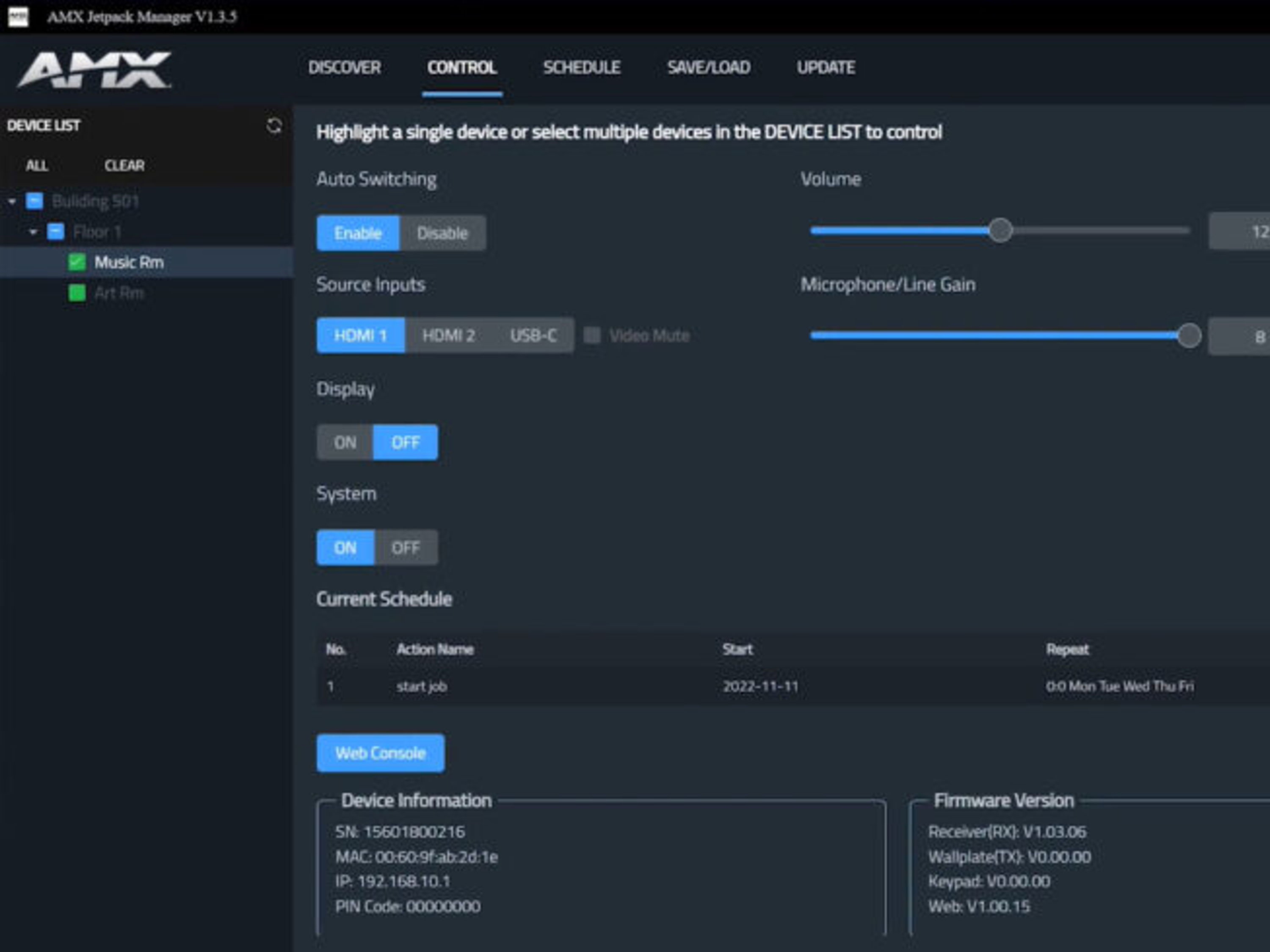Enable the Video Mute checkbox
The height and width of the screenshot is (952, 1270).
click(x=592, y=335)
